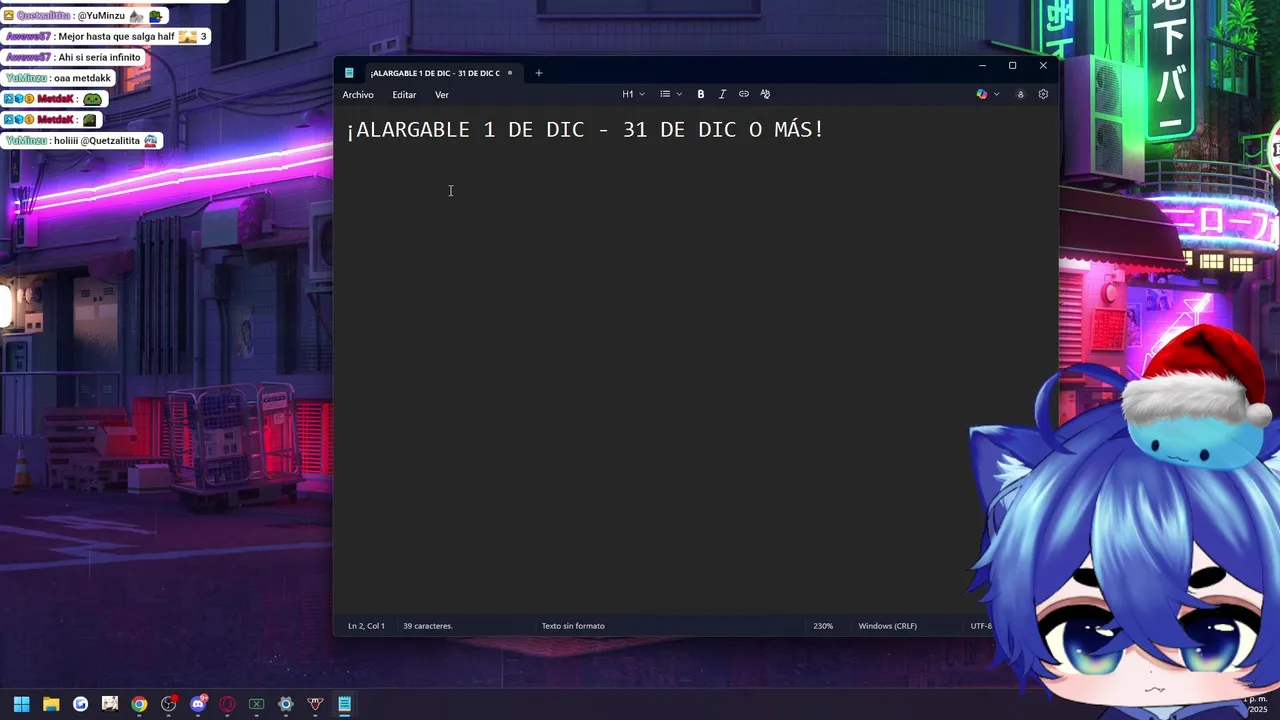Click the Texto sin formato status entry
Image resolution: width=1280 pixels, height=720 pixels.
[x=573, y=626]
